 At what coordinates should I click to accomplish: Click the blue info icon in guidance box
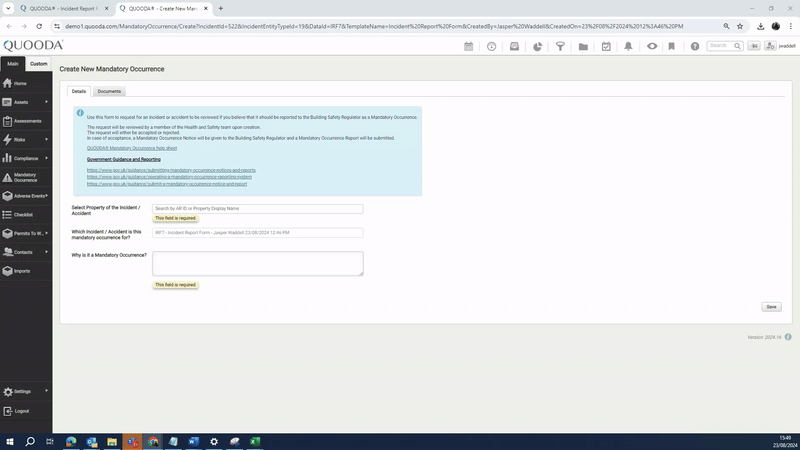pyautogui.click(x=80, y=113)
